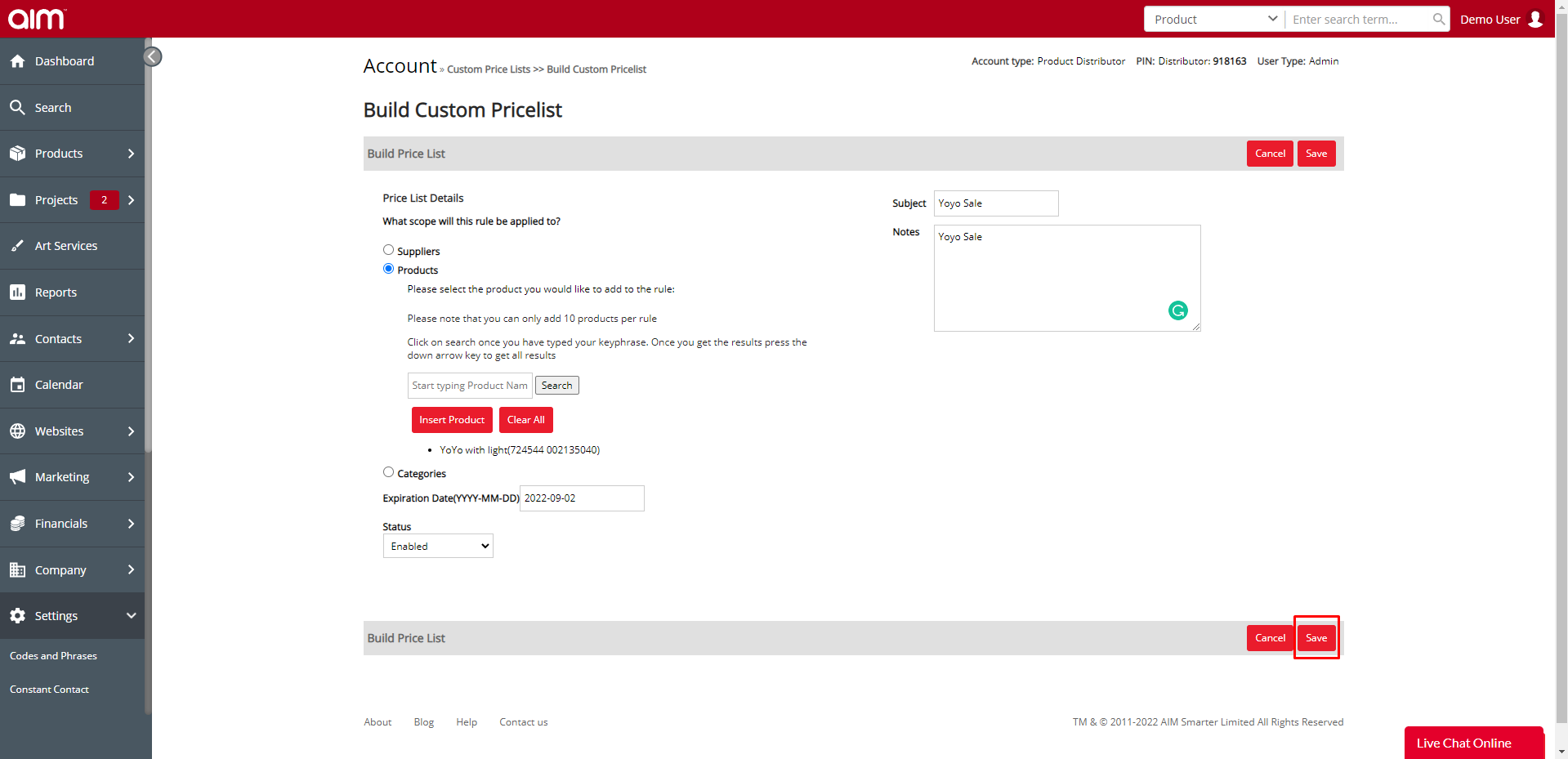Open Art Services menu item

(72, 246)
